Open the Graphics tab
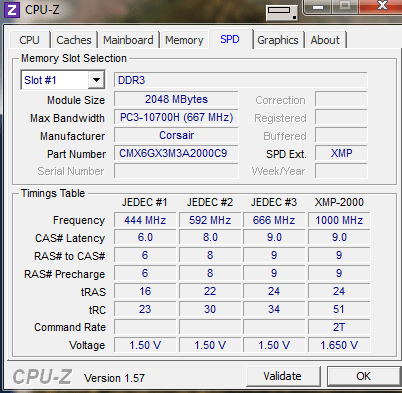Screen dimensions: 402x393 (278, 40)
